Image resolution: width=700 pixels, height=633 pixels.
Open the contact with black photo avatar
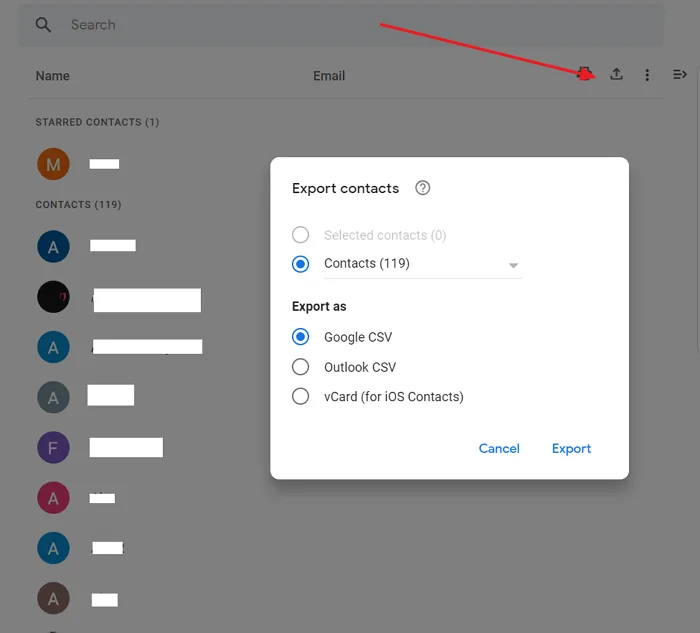click(53, 297)
